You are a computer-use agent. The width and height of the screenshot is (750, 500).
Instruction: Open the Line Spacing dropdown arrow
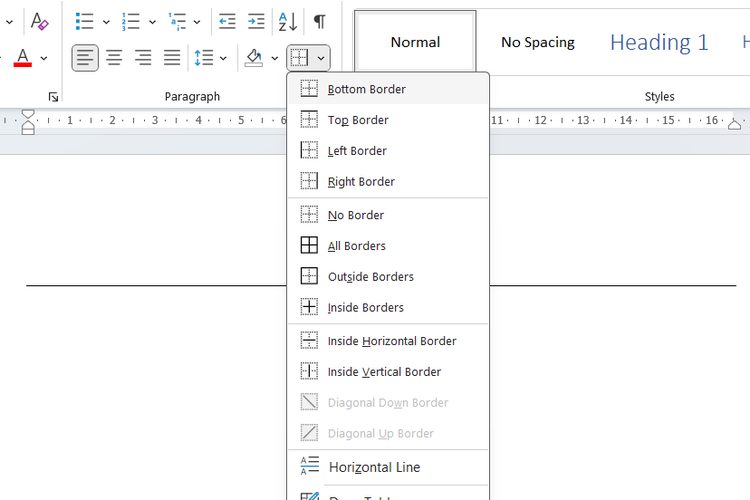(x=223, y=58)
